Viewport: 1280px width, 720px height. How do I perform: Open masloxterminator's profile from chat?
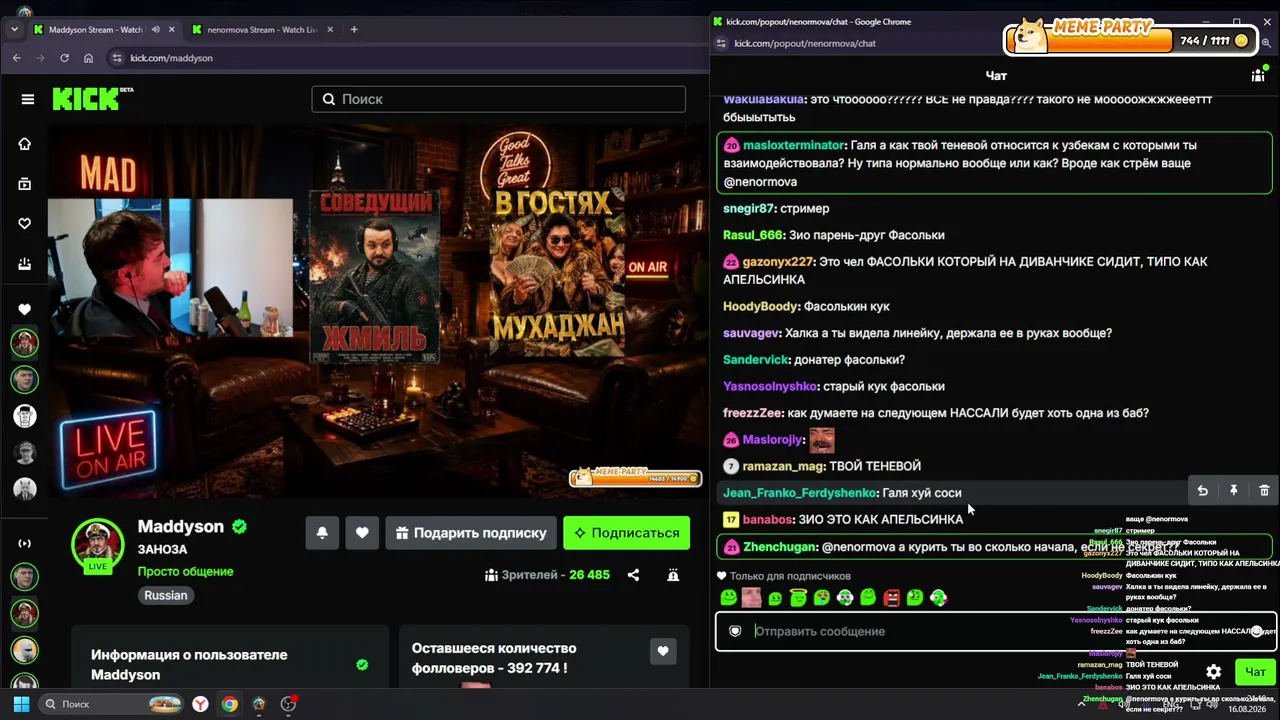coord(794,145)
